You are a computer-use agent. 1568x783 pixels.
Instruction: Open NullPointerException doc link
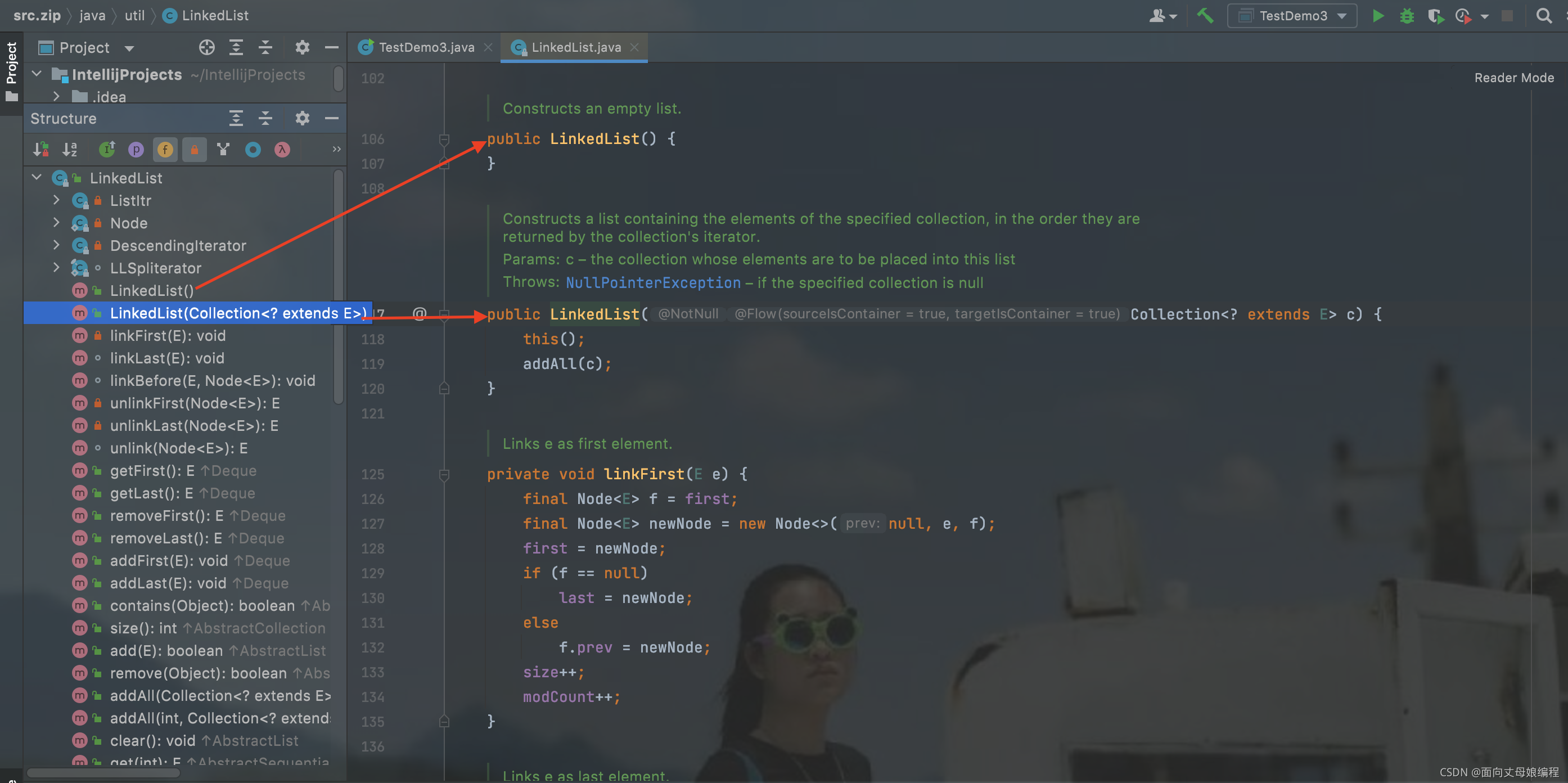point(652,283)
